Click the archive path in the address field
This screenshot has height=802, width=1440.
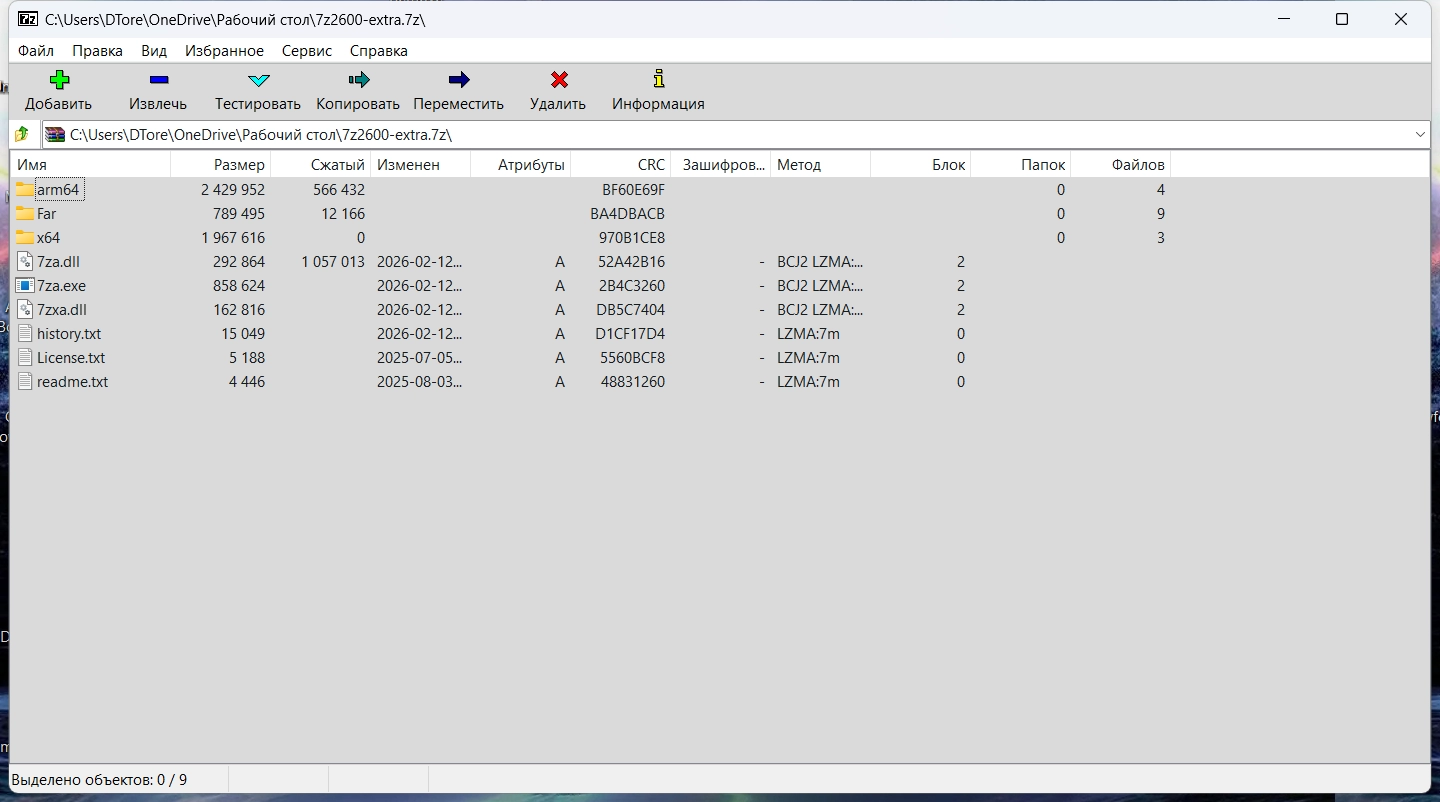coord(262,135)
